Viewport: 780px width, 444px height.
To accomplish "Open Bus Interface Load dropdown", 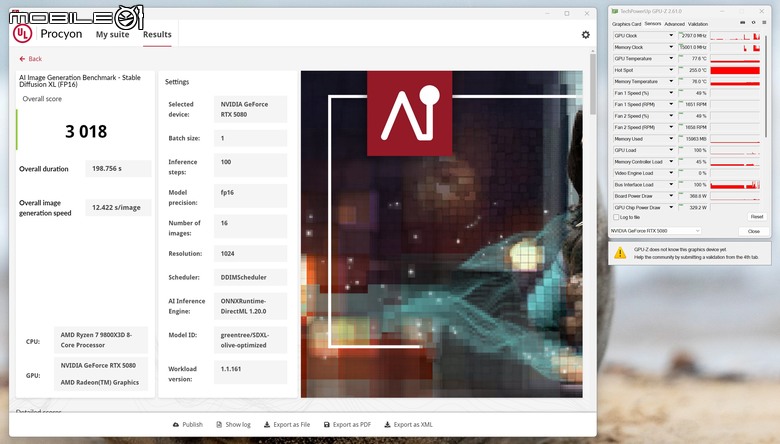I will click(x=671, y=184).
